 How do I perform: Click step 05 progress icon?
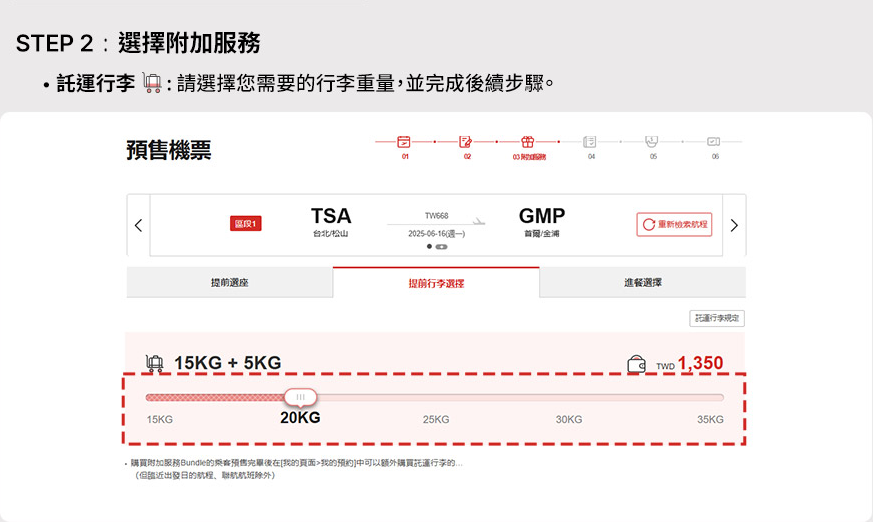coord(652,142)
